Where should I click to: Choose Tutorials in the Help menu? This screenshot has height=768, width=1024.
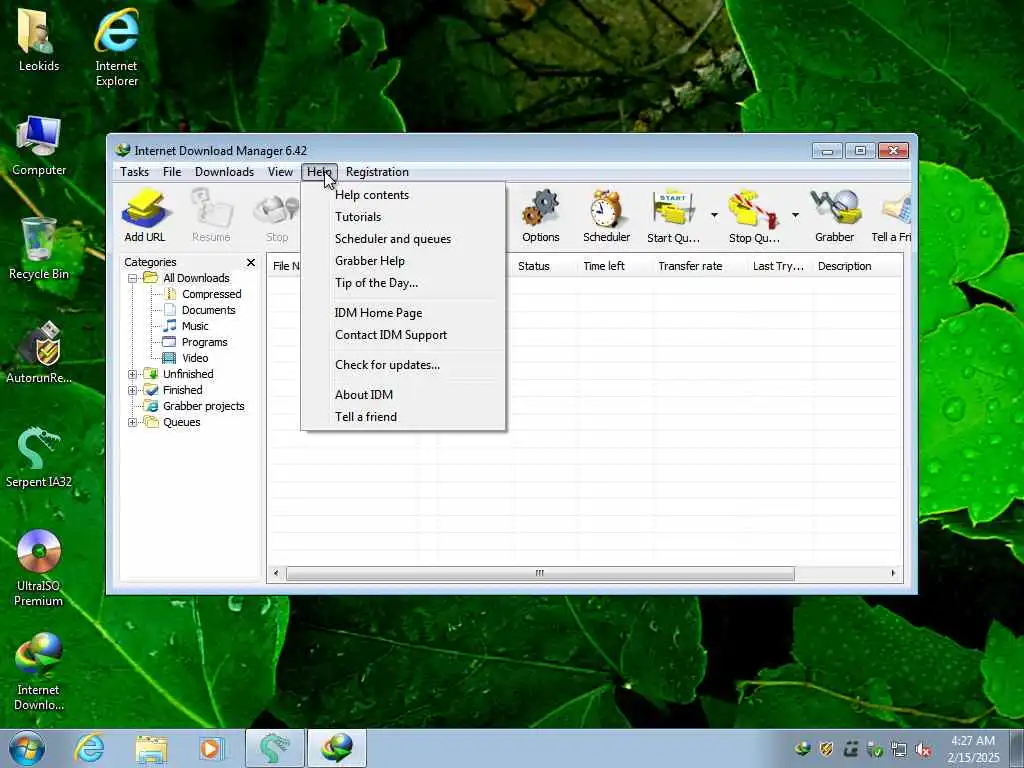(403, 217)
